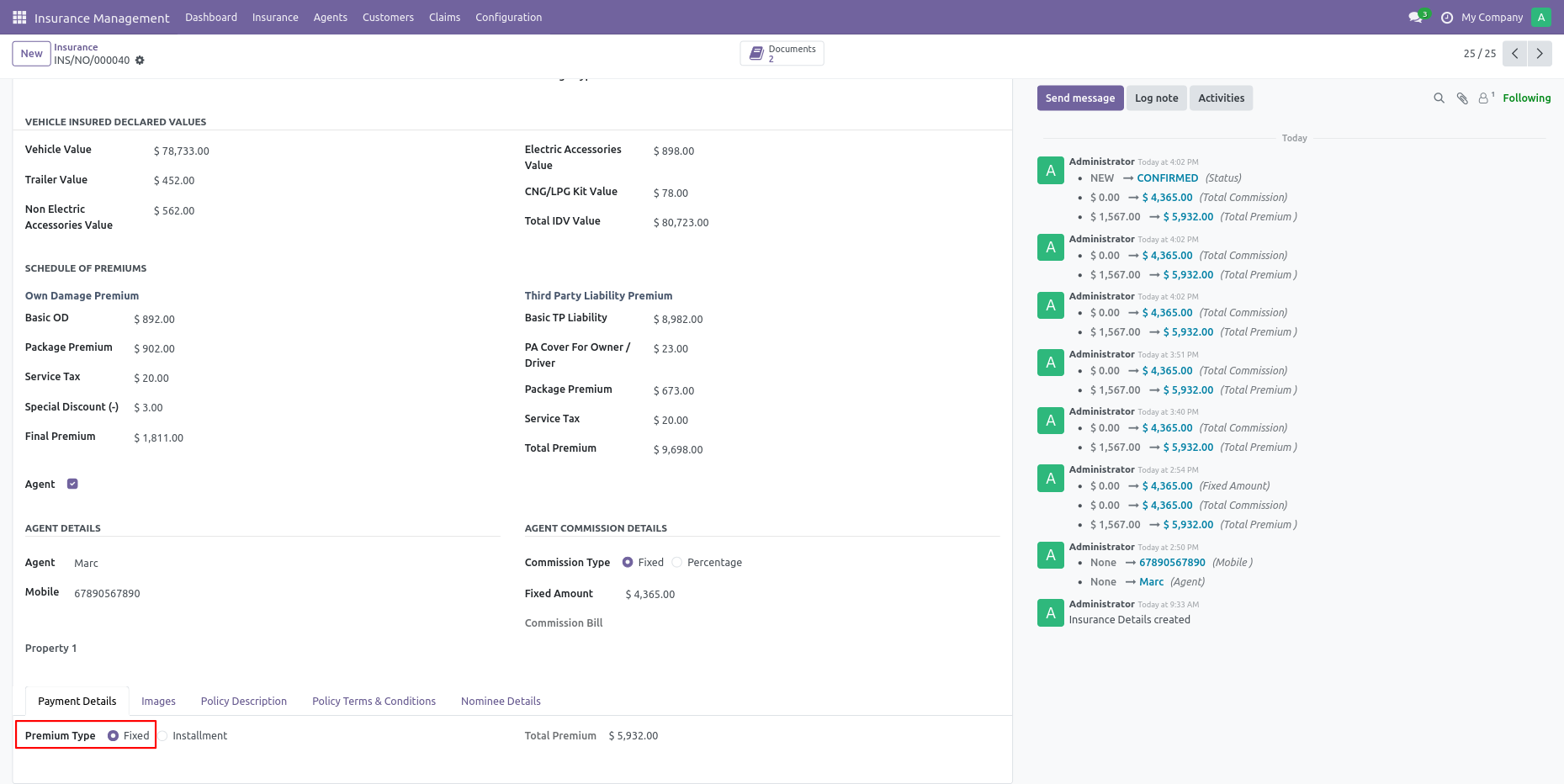The height and width of the screenshot is (784, 1564).
Task: Go to the next record arrow
Action: click(x=1540, y=53)
